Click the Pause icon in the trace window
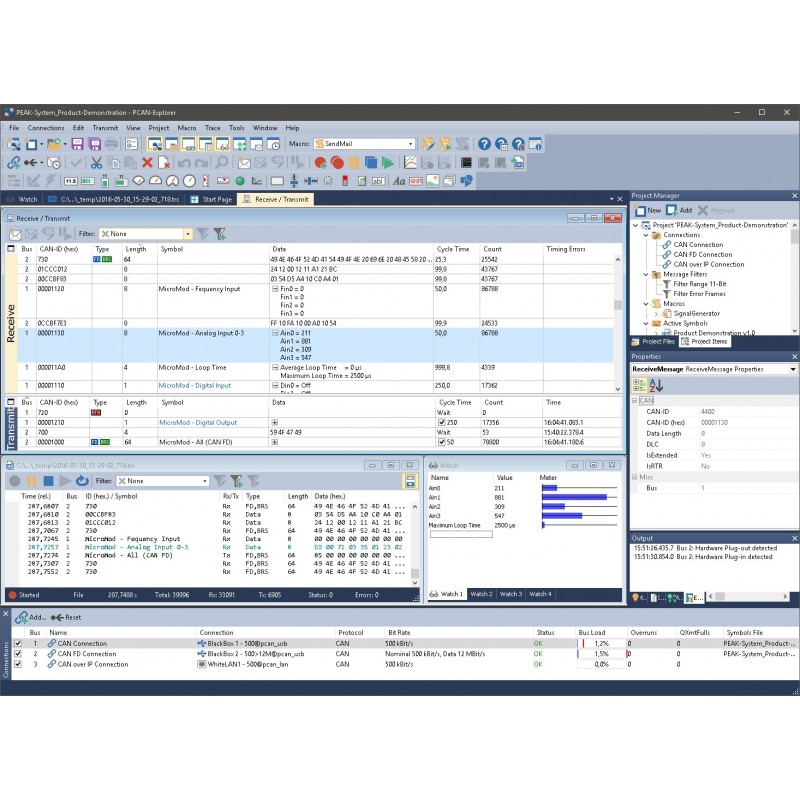 tap(32, 481)
